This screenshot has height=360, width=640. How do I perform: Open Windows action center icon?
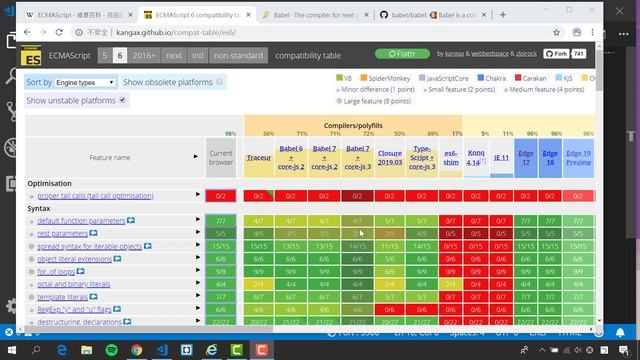click(x=623, y=350)
